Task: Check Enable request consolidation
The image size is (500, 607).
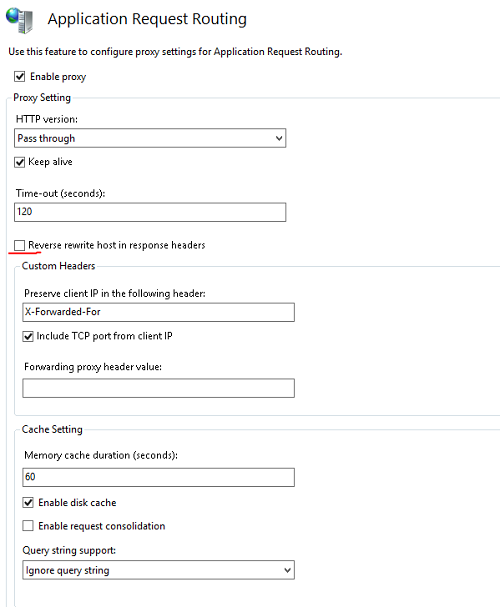Action: click(x=28, y=526)
